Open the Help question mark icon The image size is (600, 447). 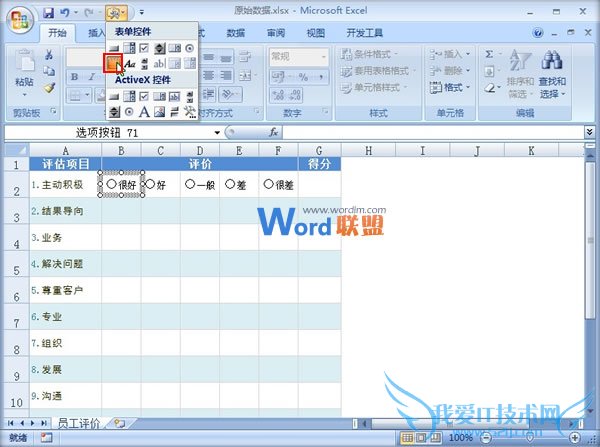[538, 33]
